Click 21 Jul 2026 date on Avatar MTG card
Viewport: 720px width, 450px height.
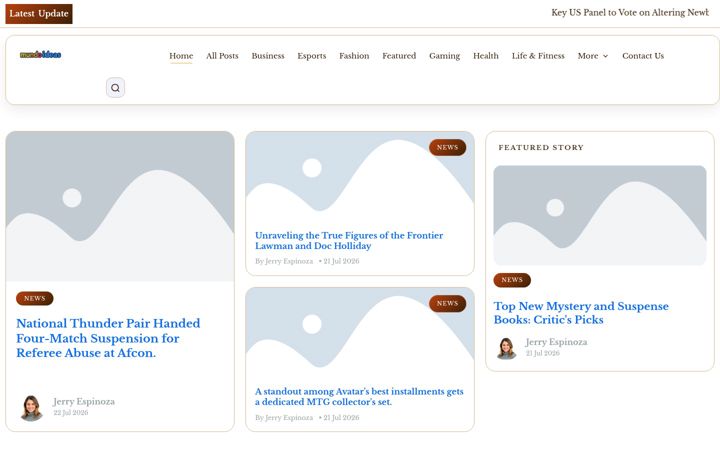point(341,418)
